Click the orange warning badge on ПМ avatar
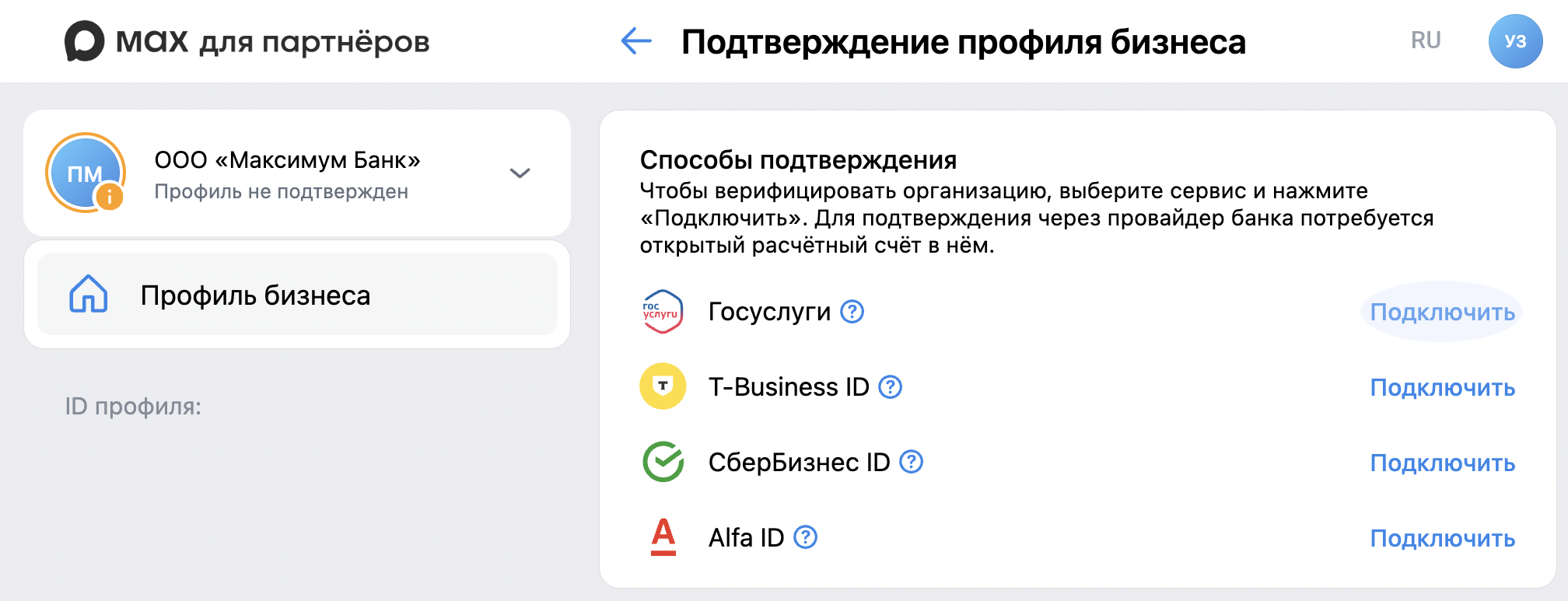The height and width of the screenshot is (601, 1568). pyautogui.click(x=109, y=196)
